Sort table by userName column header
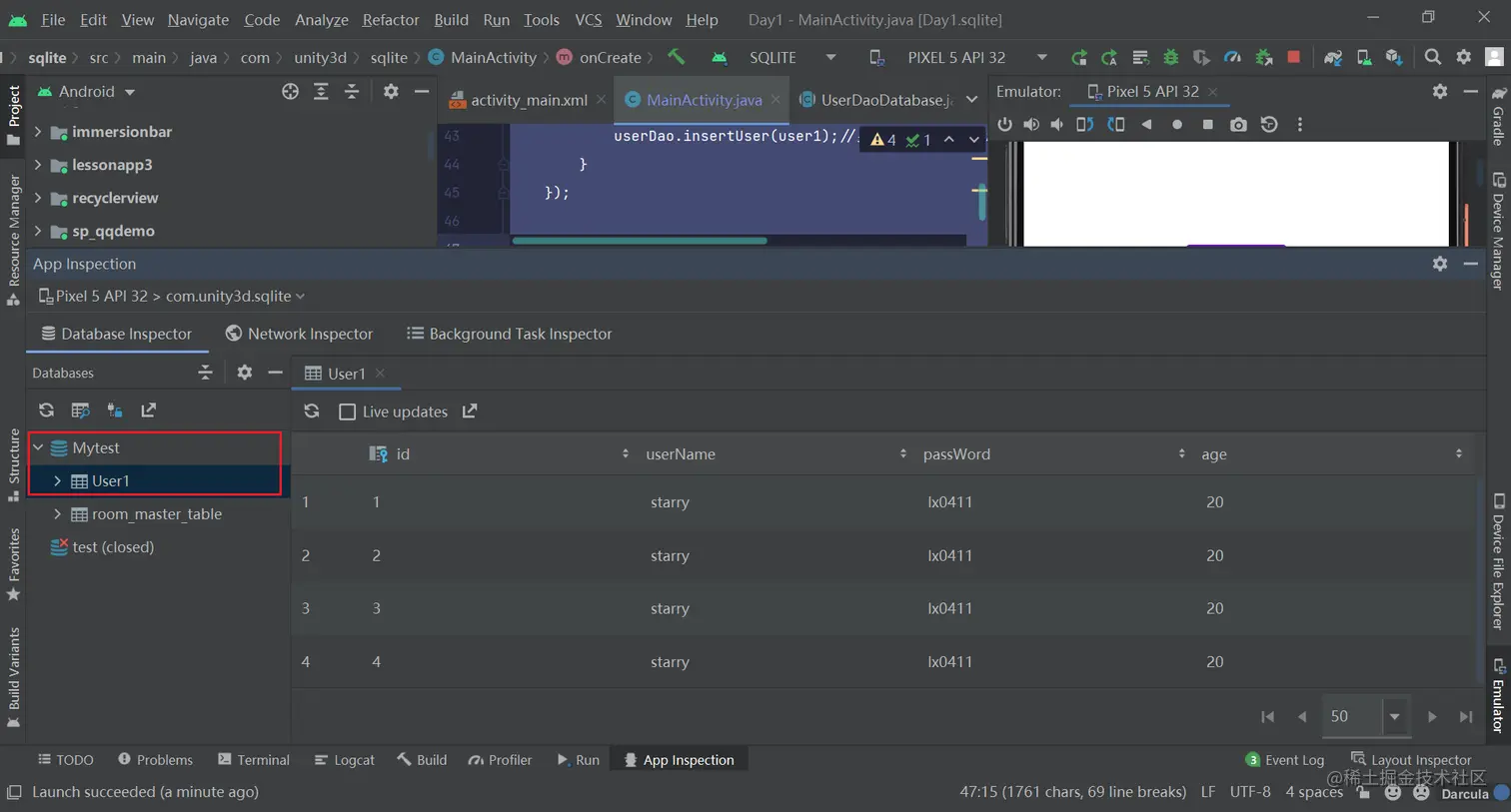Image resolution: width=1511 pixels, height=812 pixels. pos(775,454)
